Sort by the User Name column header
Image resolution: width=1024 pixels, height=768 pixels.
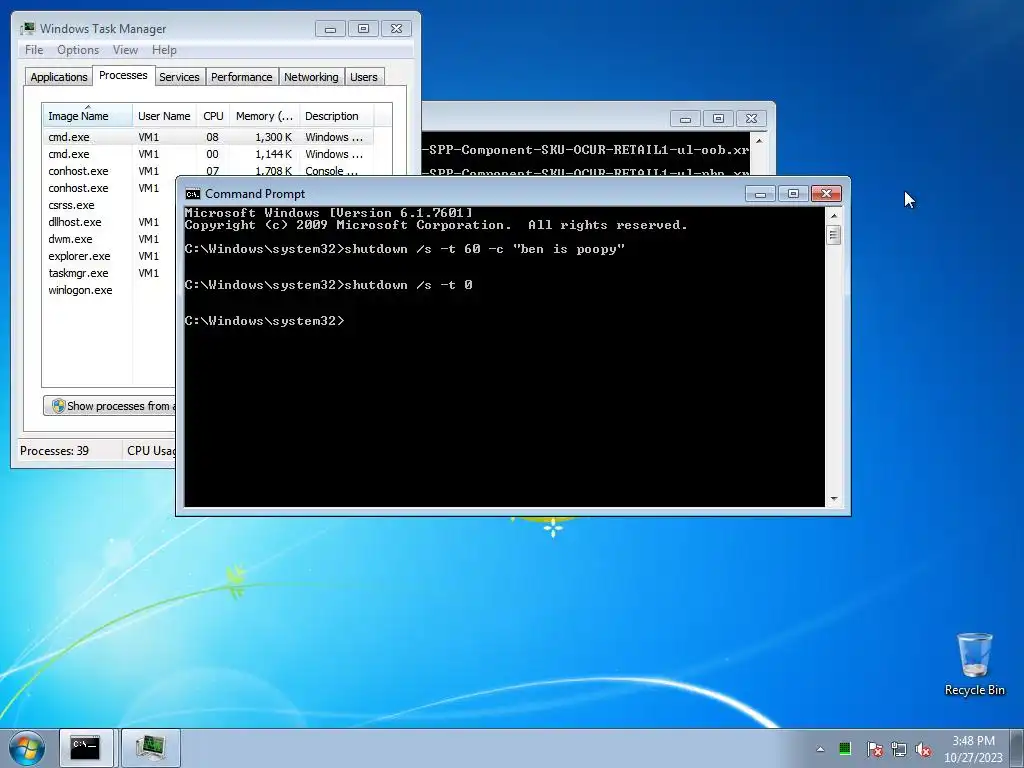click(x=164, y=116)
